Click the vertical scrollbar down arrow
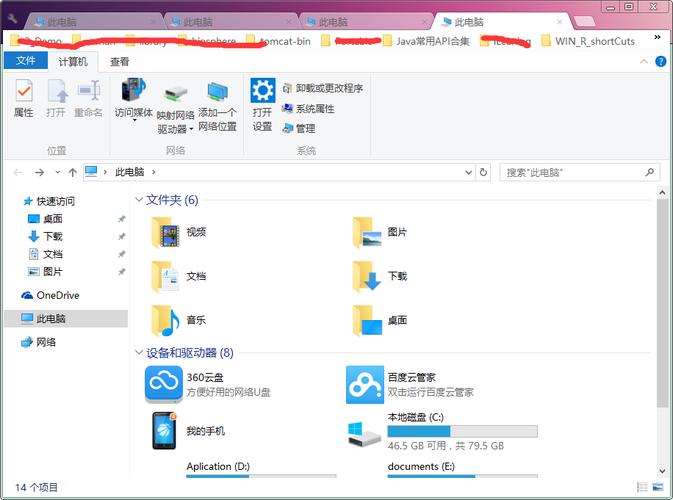The width and height of the screenshot is (673, 500). coord(662,471)
